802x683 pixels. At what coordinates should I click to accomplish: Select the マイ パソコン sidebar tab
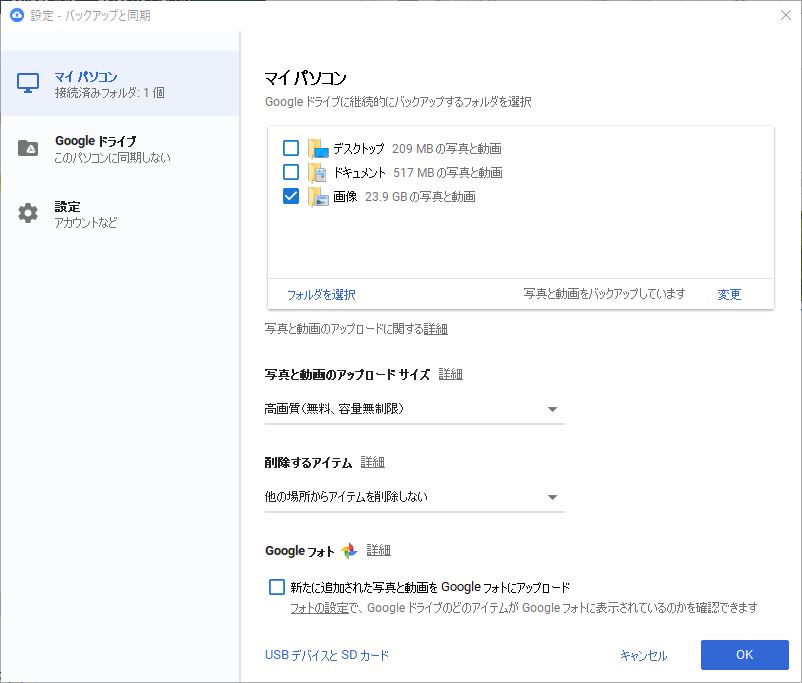coord(120,83)
